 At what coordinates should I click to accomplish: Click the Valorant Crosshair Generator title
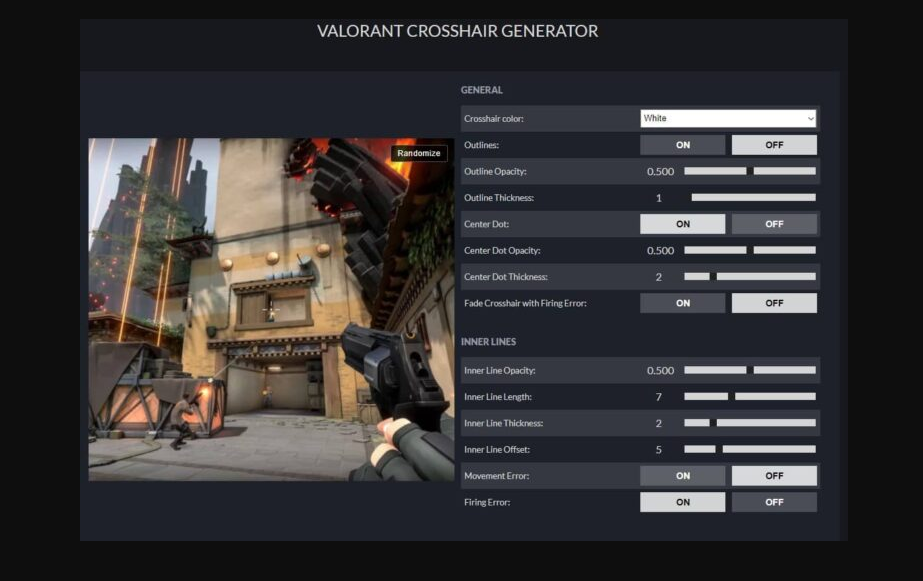(x=457, y=31)
